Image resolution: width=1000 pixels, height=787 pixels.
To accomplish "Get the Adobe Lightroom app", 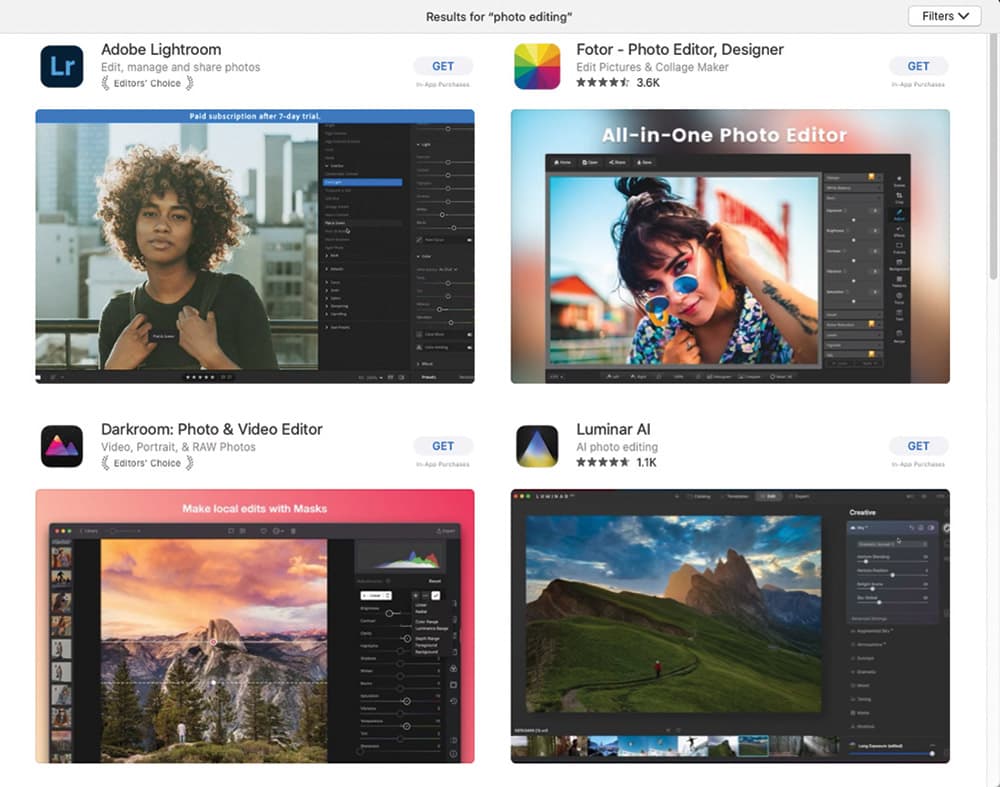I will (443, 66).
